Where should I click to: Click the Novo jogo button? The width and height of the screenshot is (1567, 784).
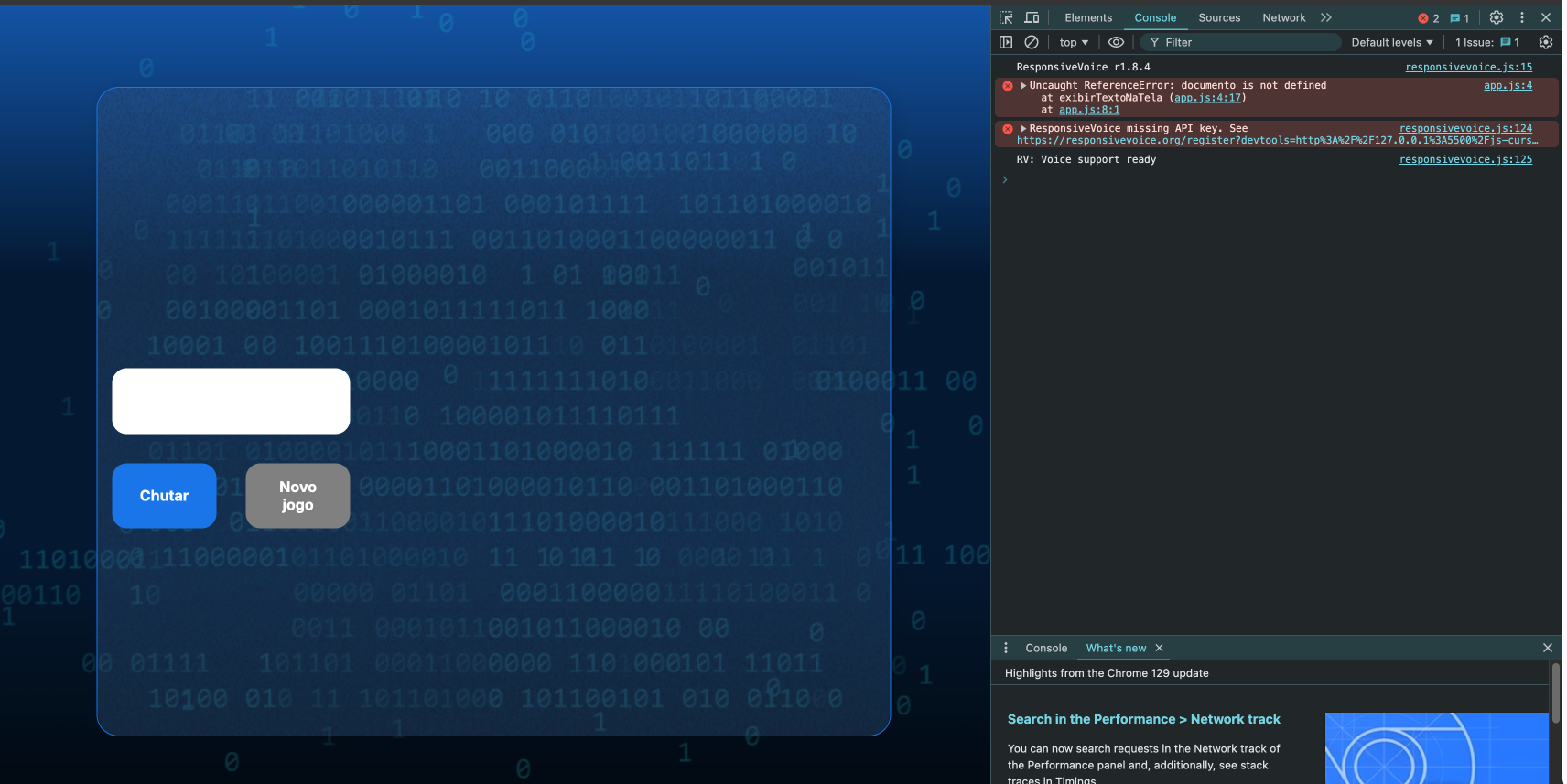pos(297,496)
